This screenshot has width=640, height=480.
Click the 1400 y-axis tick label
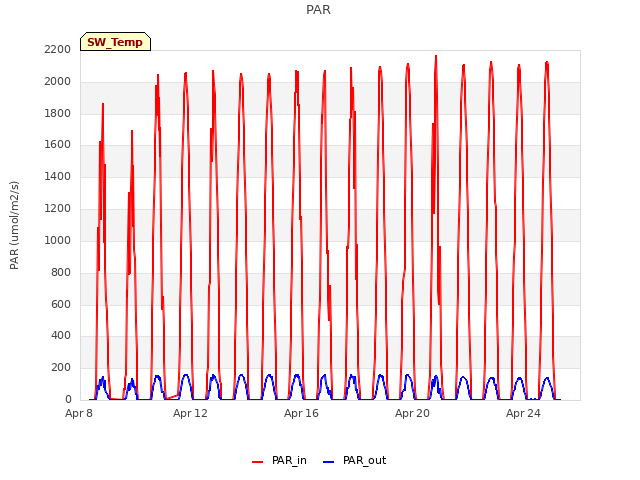coord(58,177)
